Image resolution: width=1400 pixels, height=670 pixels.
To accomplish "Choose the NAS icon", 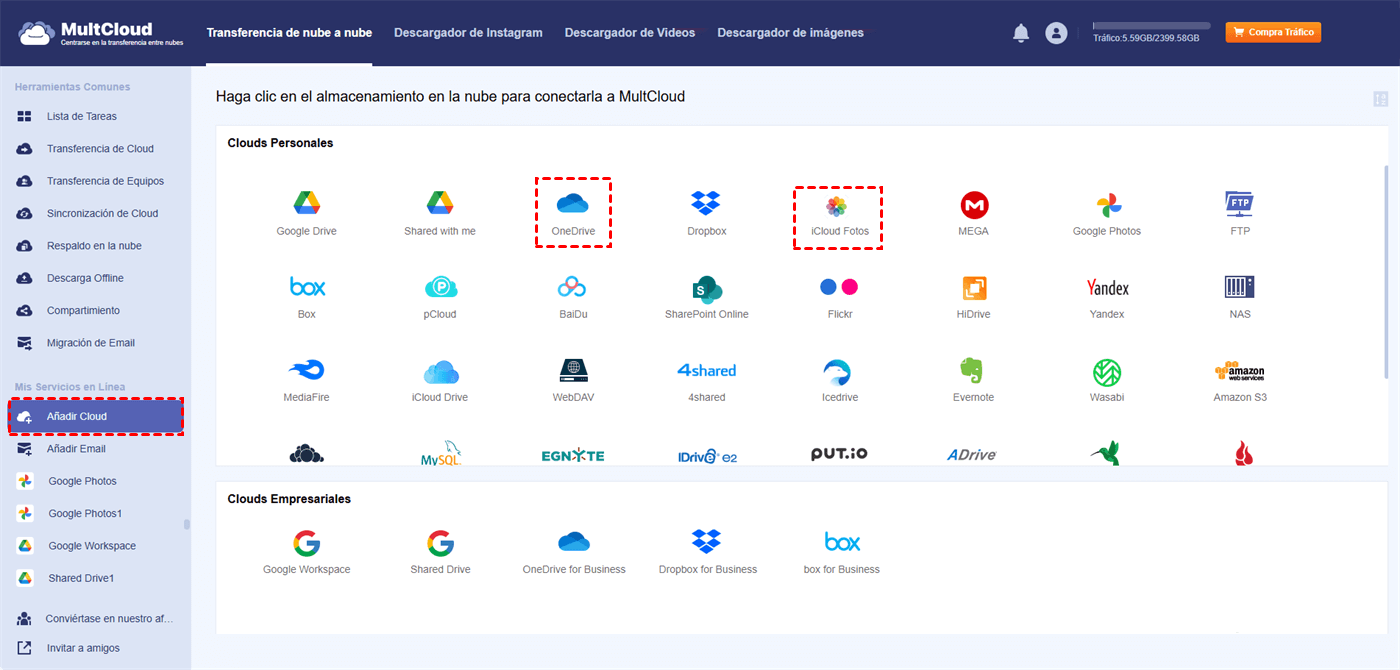I will point(1240,287).
